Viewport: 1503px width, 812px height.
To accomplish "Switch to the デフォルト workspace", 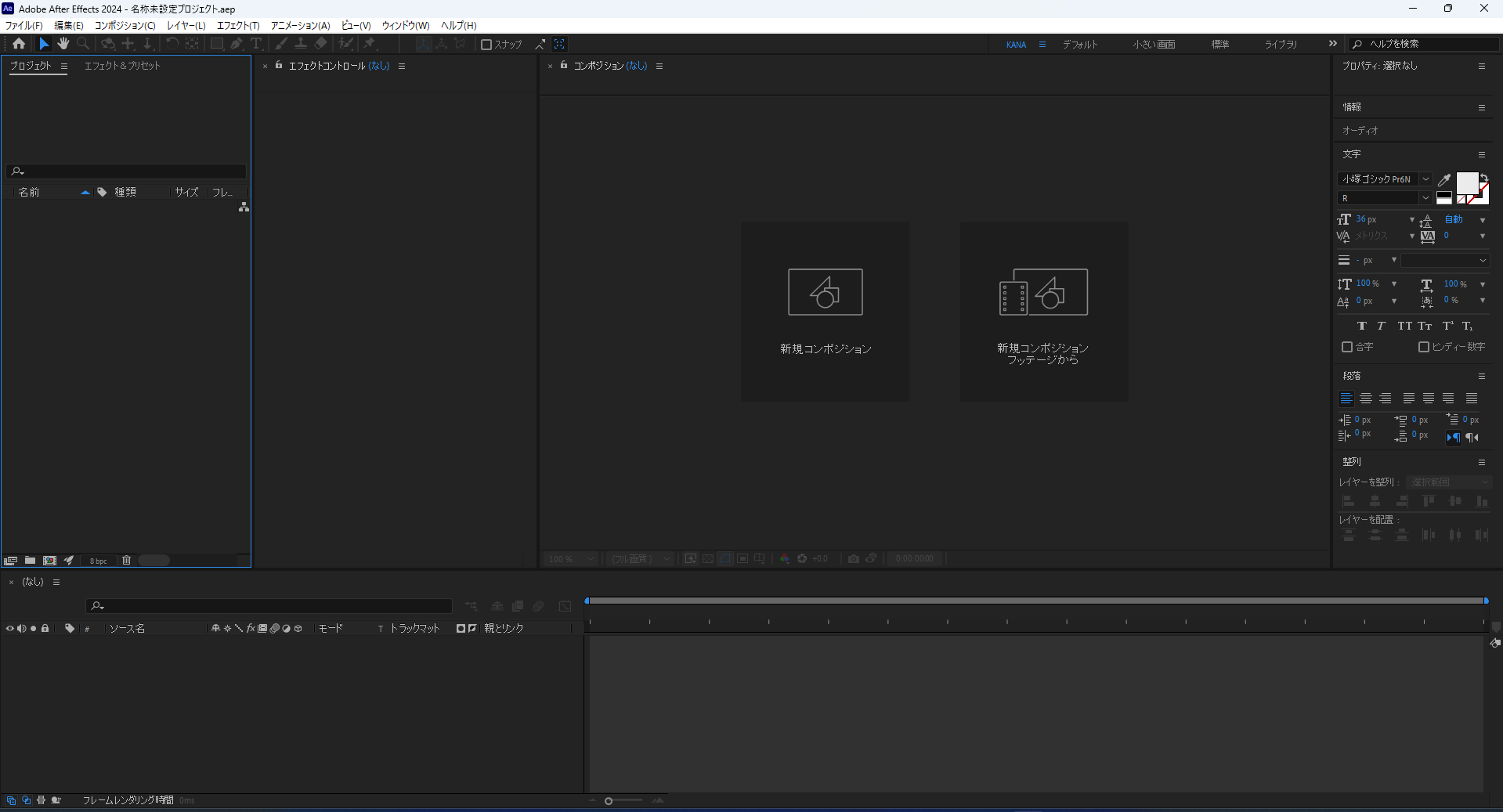I will (1080, 45).
